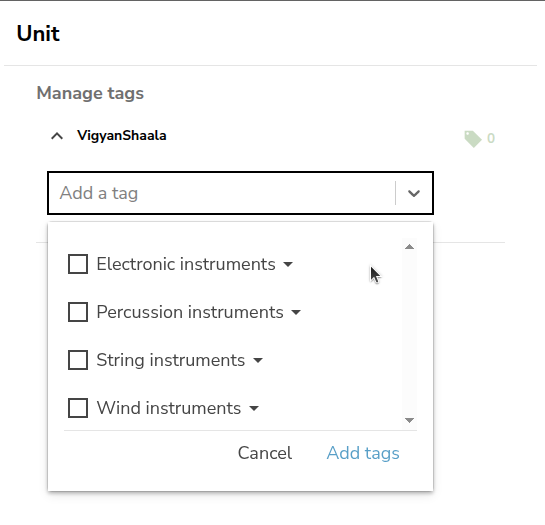Click the tag count number 0
Image resolution: width=545 pixels, height=525 pixels.
coord(491,138)
